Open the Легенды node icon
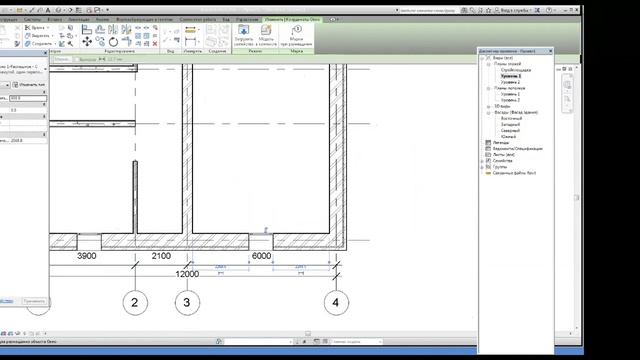Viewport: 640px width, 360px height. coord(488,142)
